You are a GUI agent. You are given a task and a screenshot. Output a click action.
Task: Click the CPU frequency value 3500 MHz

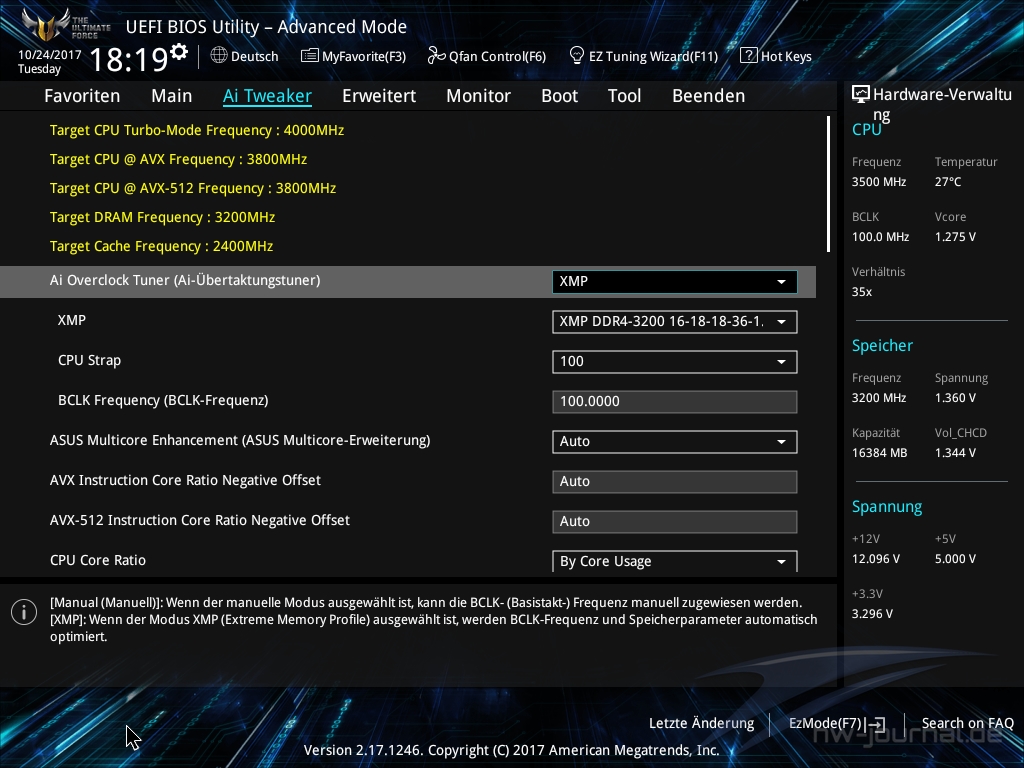(879, 182)
